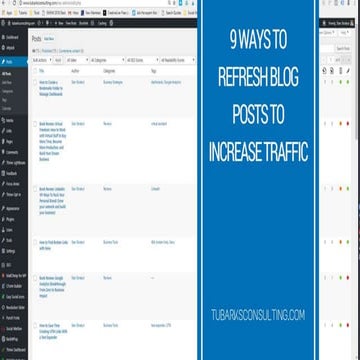Image resolution: width=360 pixels, height=360 pixels.
Task: Open the Easy Social Icons sidebar icon
Action: click(3, 297)
